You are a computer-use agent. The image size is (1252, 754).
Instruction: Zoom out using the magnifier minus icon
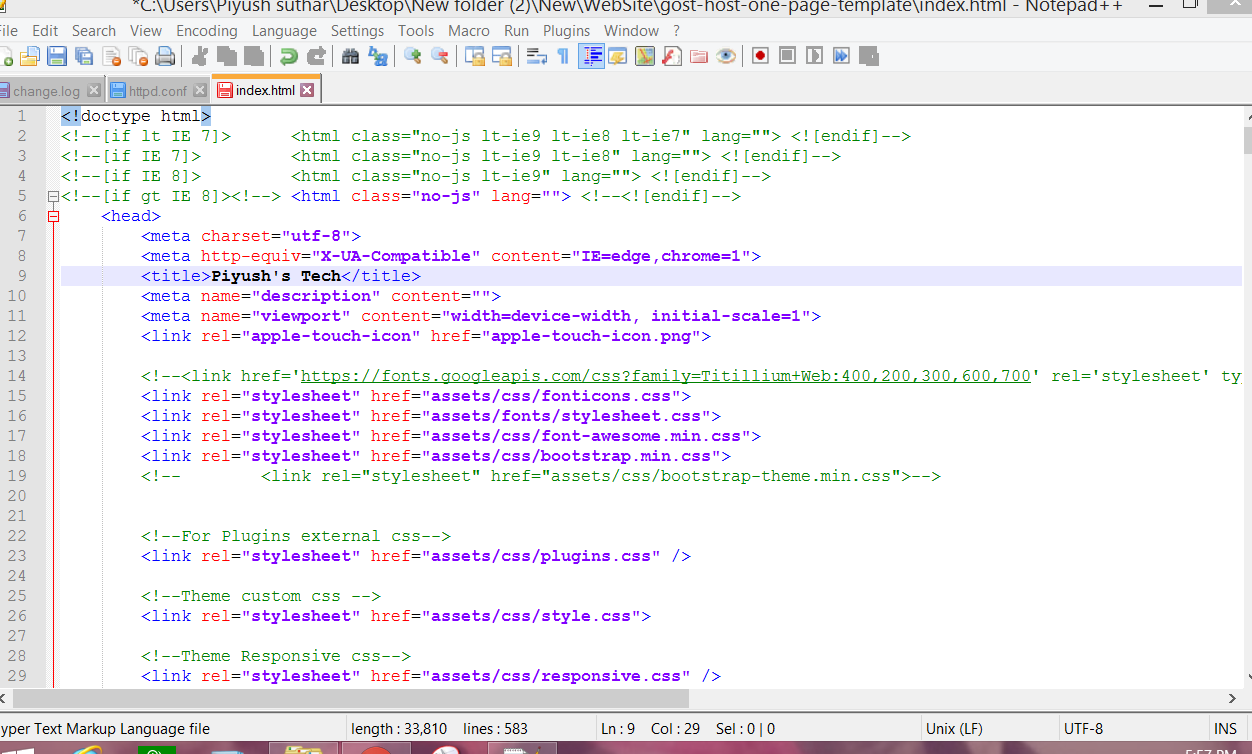[x=440, y=56]
